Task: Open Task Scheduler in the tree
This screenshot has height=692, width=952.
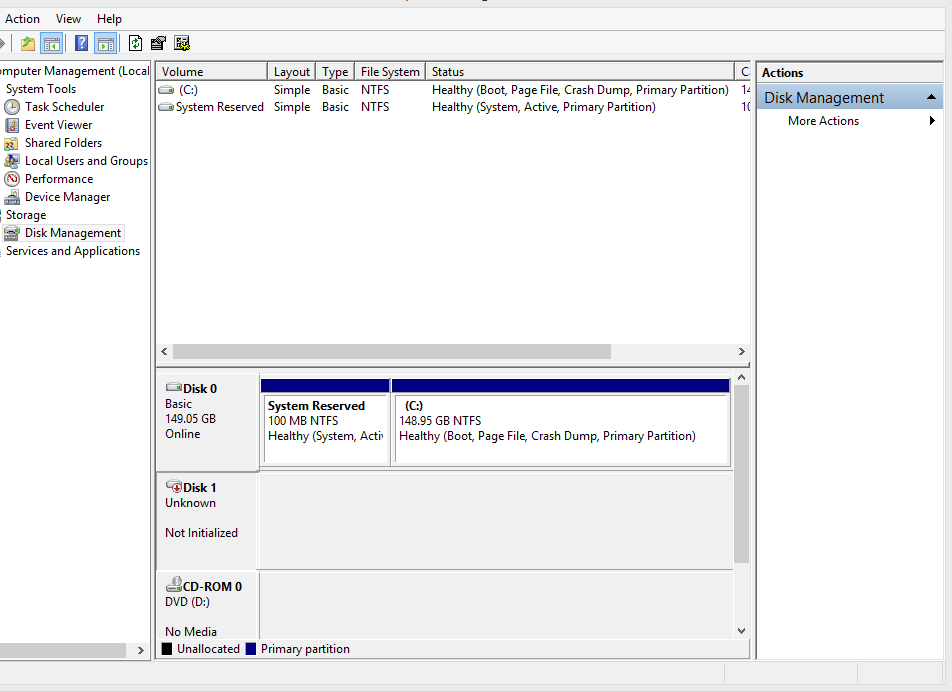Action: 64,107
